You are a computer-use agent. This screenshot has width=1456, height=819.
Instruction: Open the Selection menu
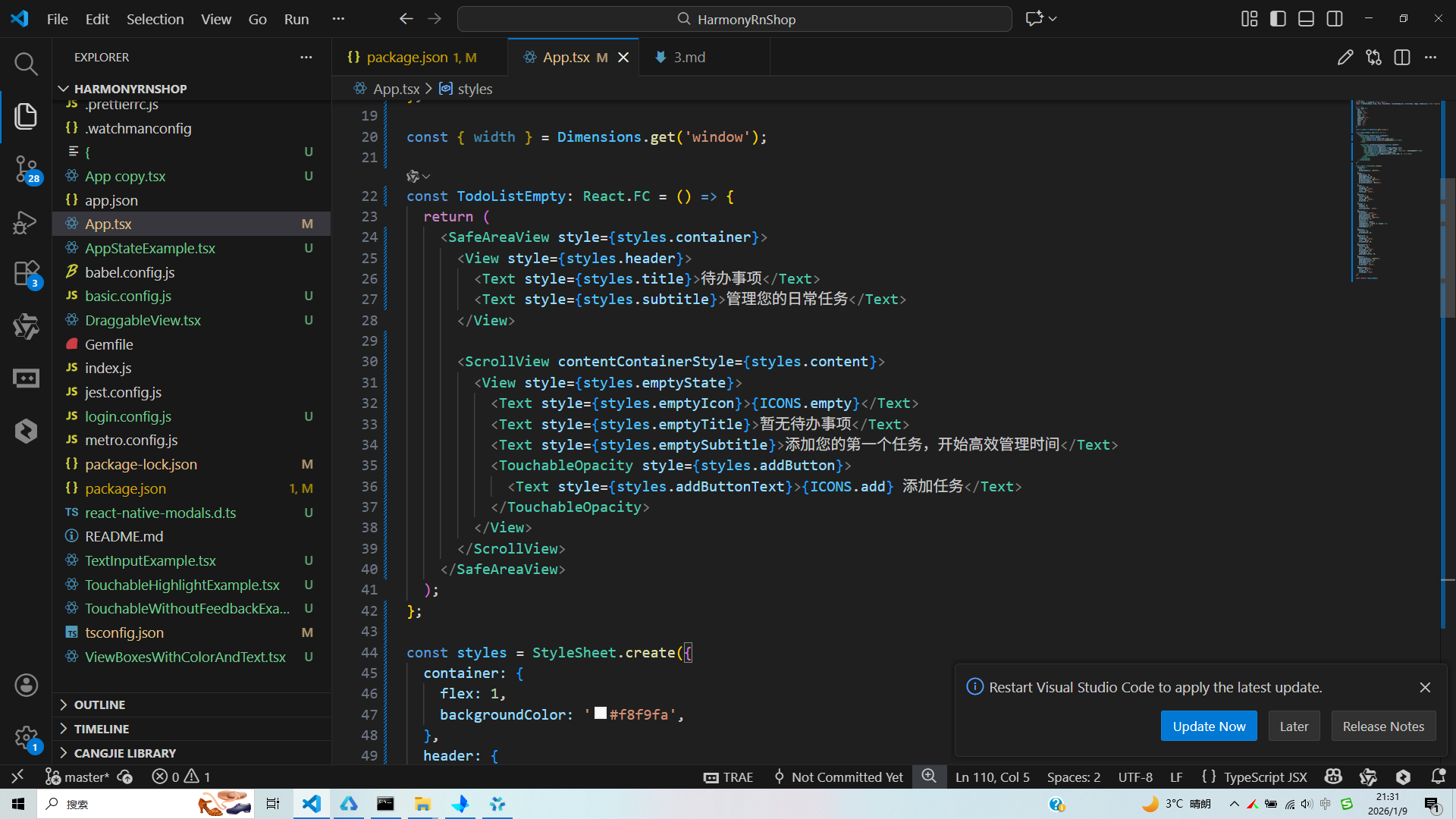coord(155,19)
